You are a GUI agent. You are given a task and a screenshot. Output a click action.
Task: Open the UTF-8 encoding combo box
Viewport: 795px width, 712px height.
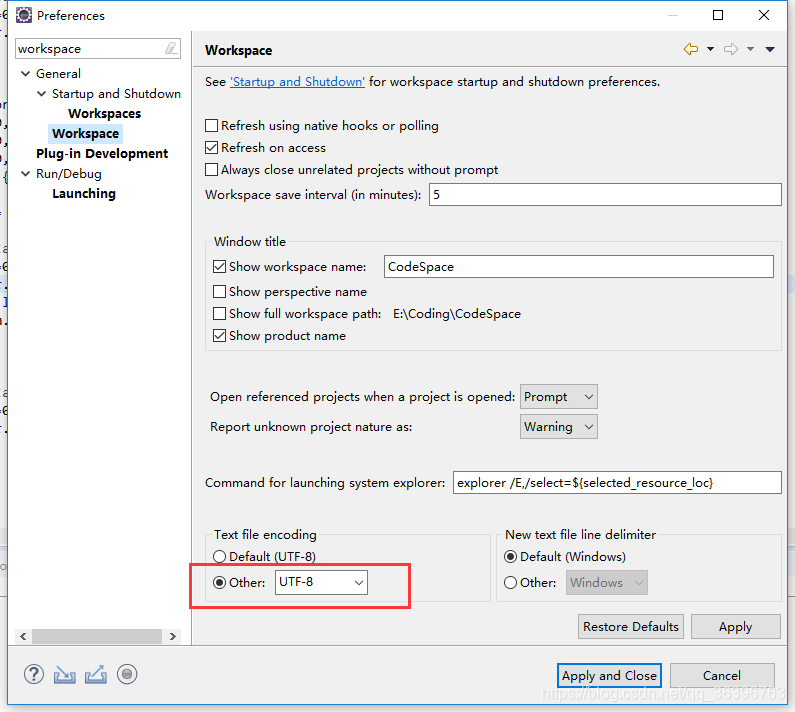coord(321,582)
